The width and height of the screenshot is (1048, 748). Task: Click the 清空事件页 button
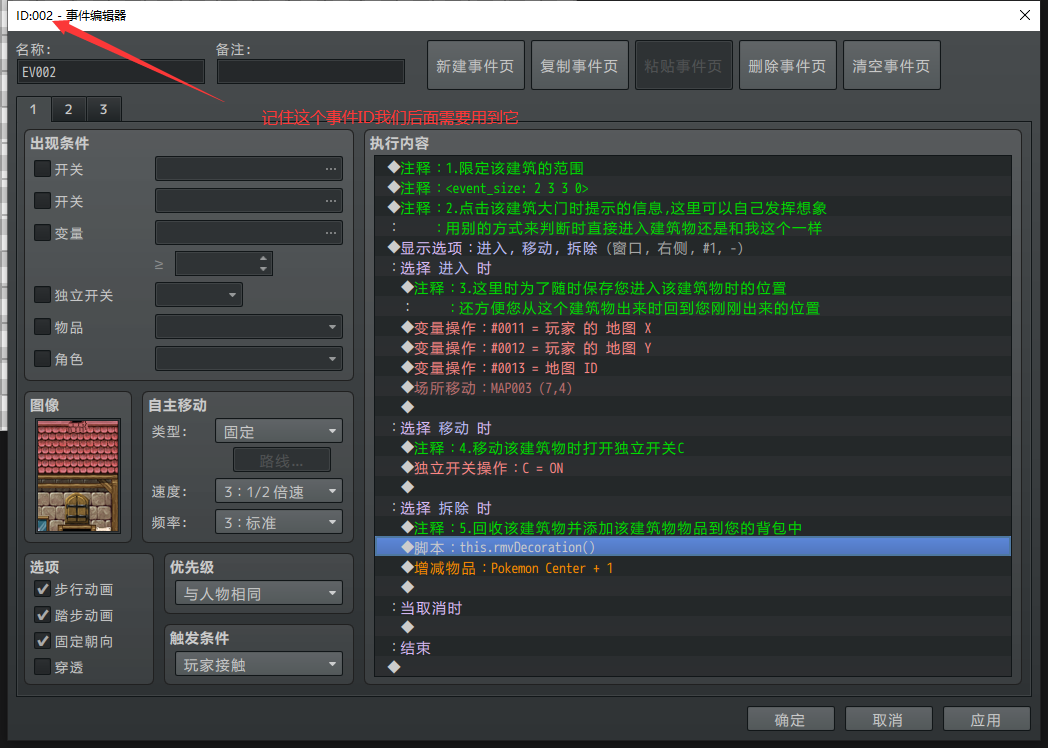point(892,66)
